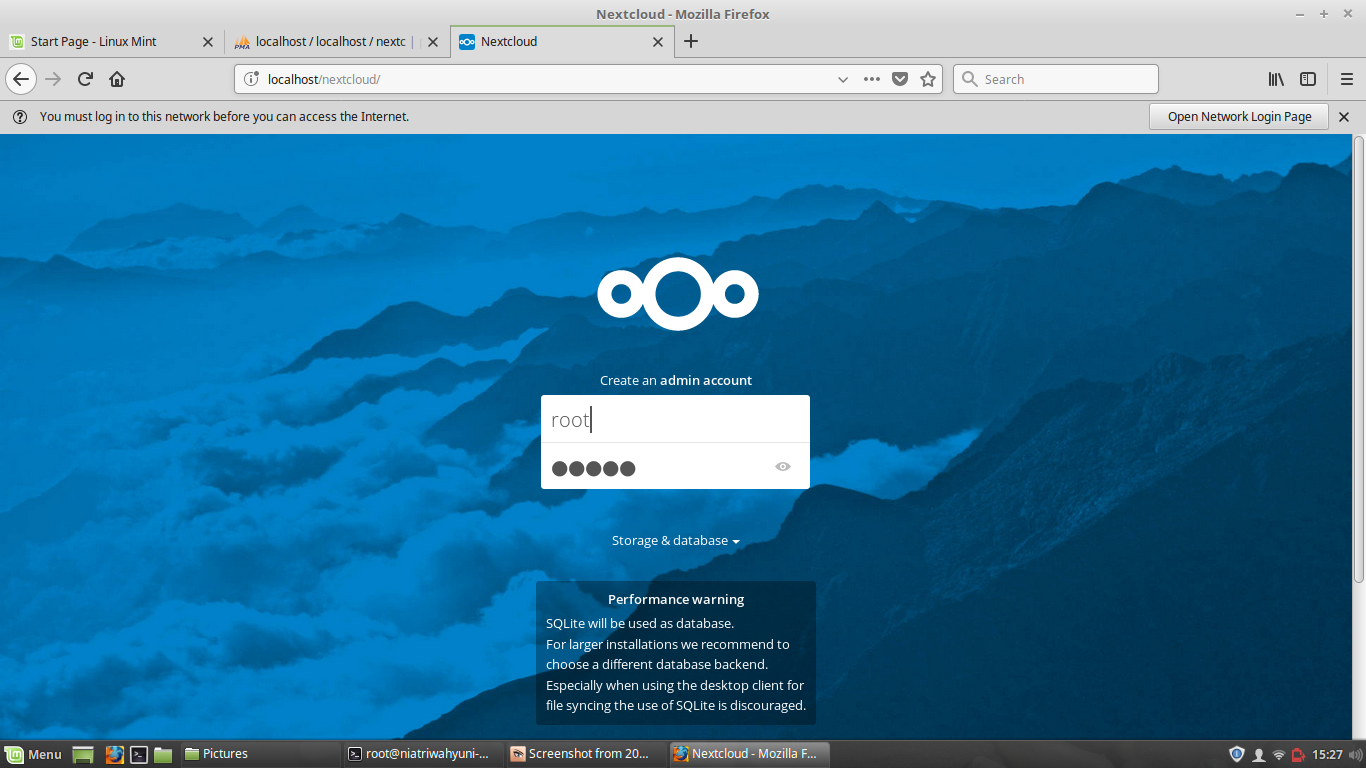Click the page actions ellipsis icon
The height and width of the screenshot is (768, 1366).
click(871, 78)
